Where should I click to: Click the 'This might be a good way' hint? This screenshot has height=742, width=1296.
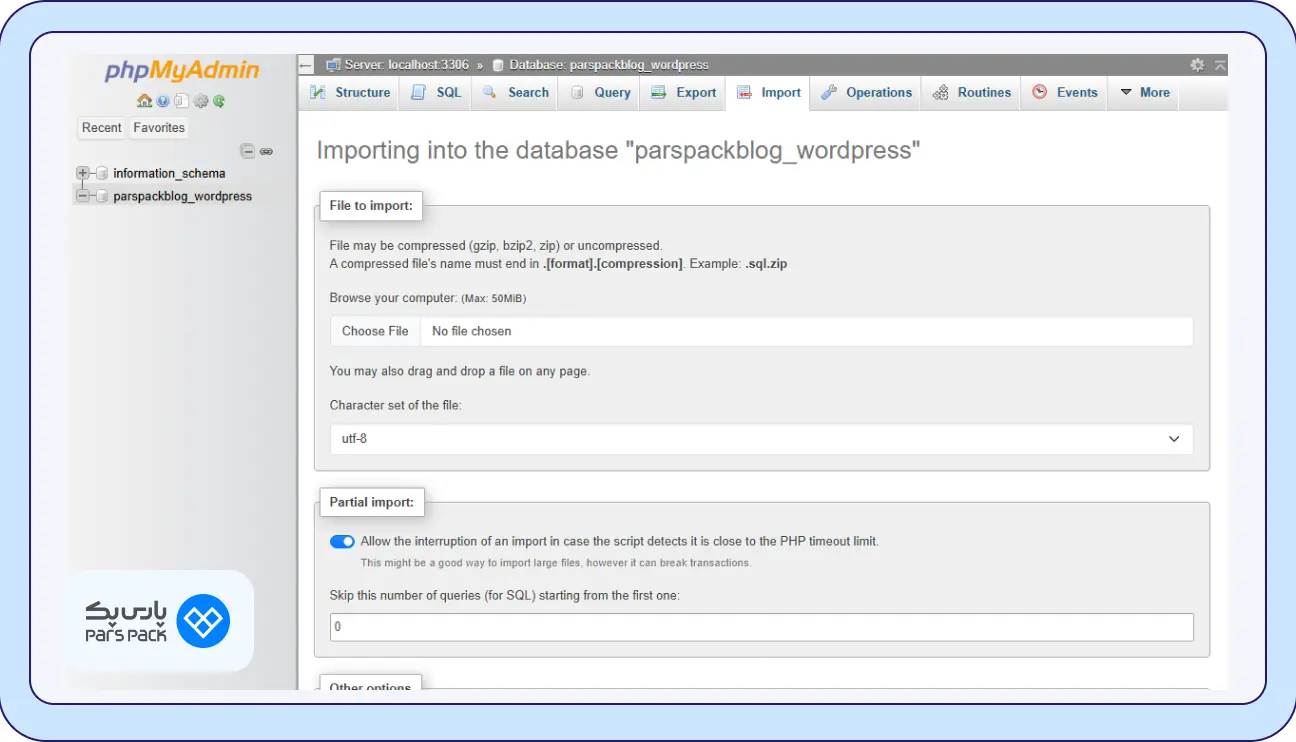click(556, 563)
